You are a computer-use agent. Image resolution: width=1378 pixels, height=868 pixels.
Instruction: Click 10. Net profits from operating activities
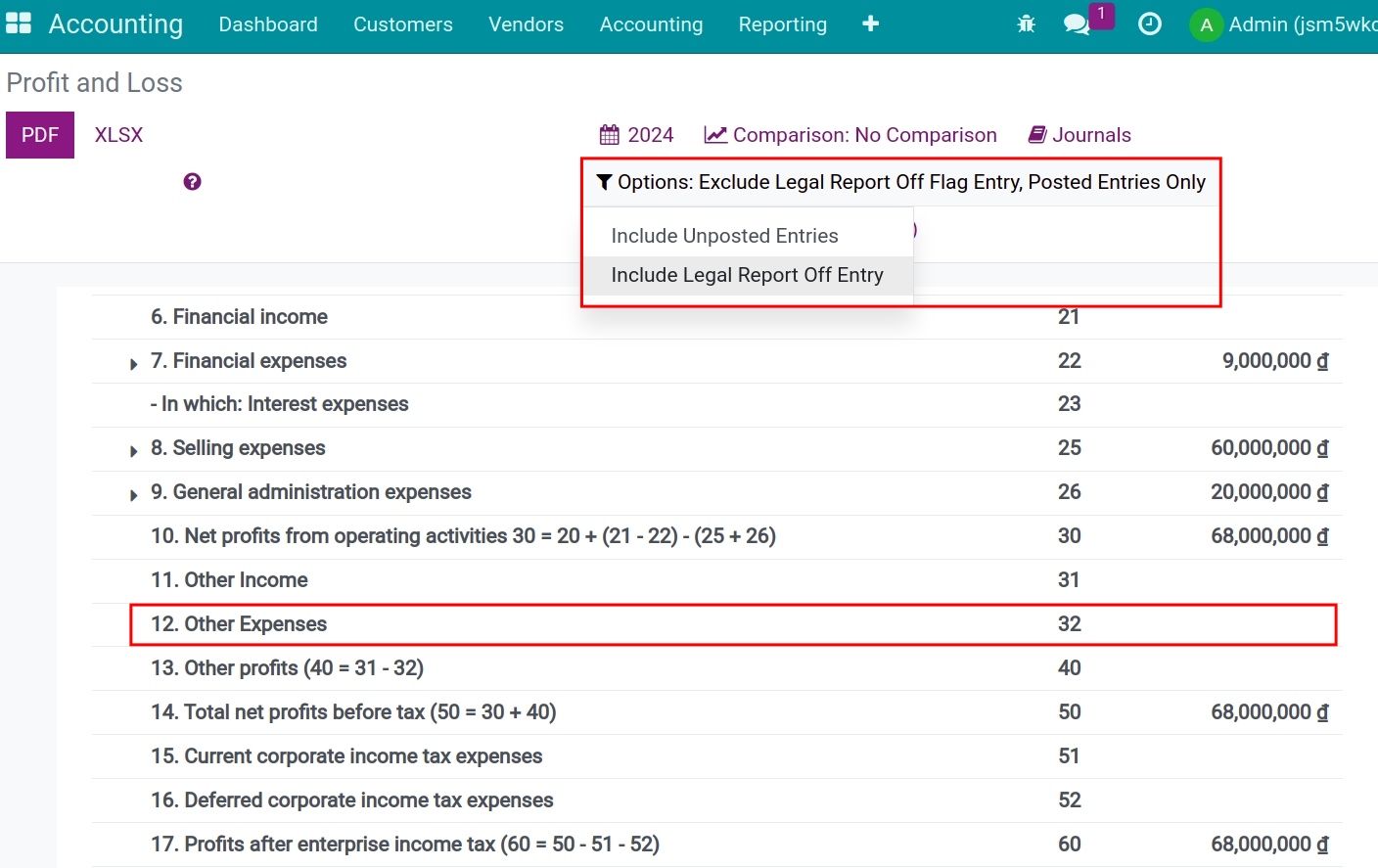coord(463,536)
